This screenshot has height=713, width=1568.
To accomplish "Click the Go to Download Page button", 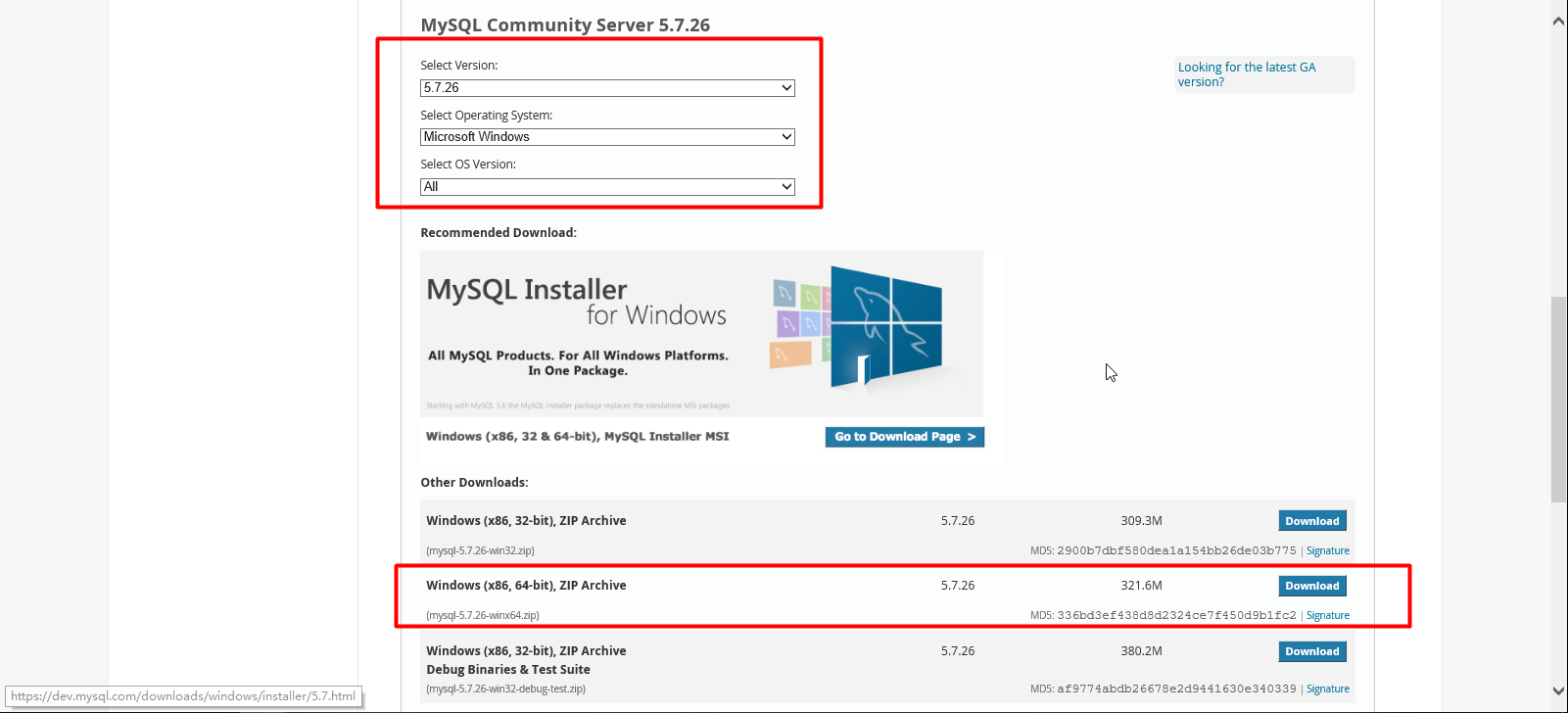I will point(905,437).
